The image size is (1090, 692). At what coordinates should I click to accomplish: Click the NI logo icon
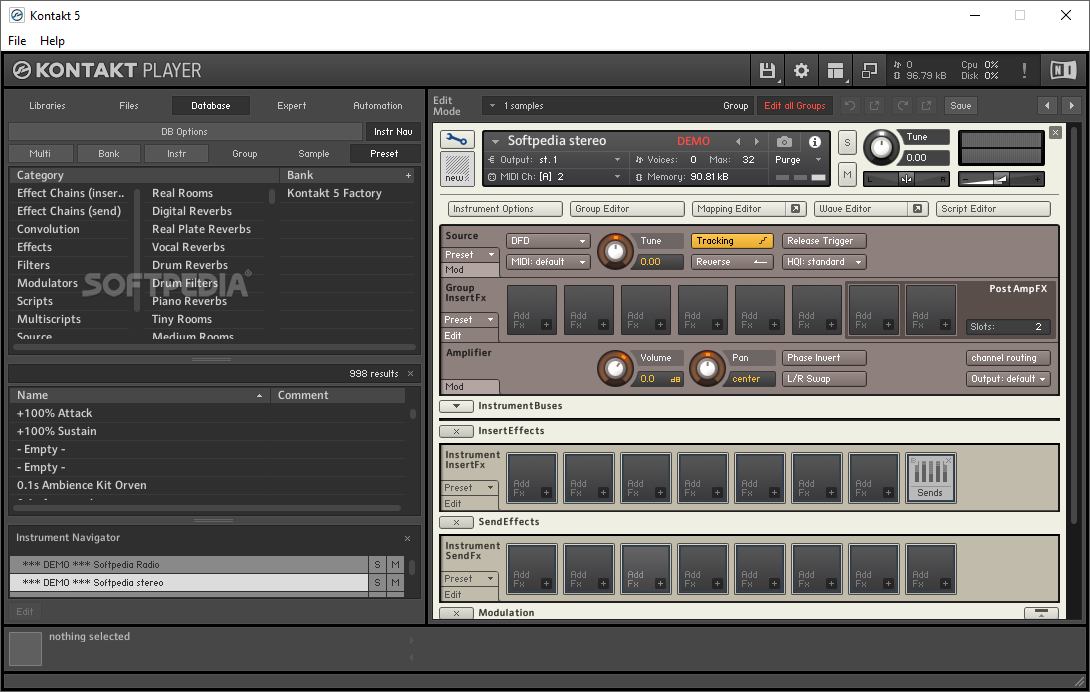pyautogui.click(x=1063, y=70)
